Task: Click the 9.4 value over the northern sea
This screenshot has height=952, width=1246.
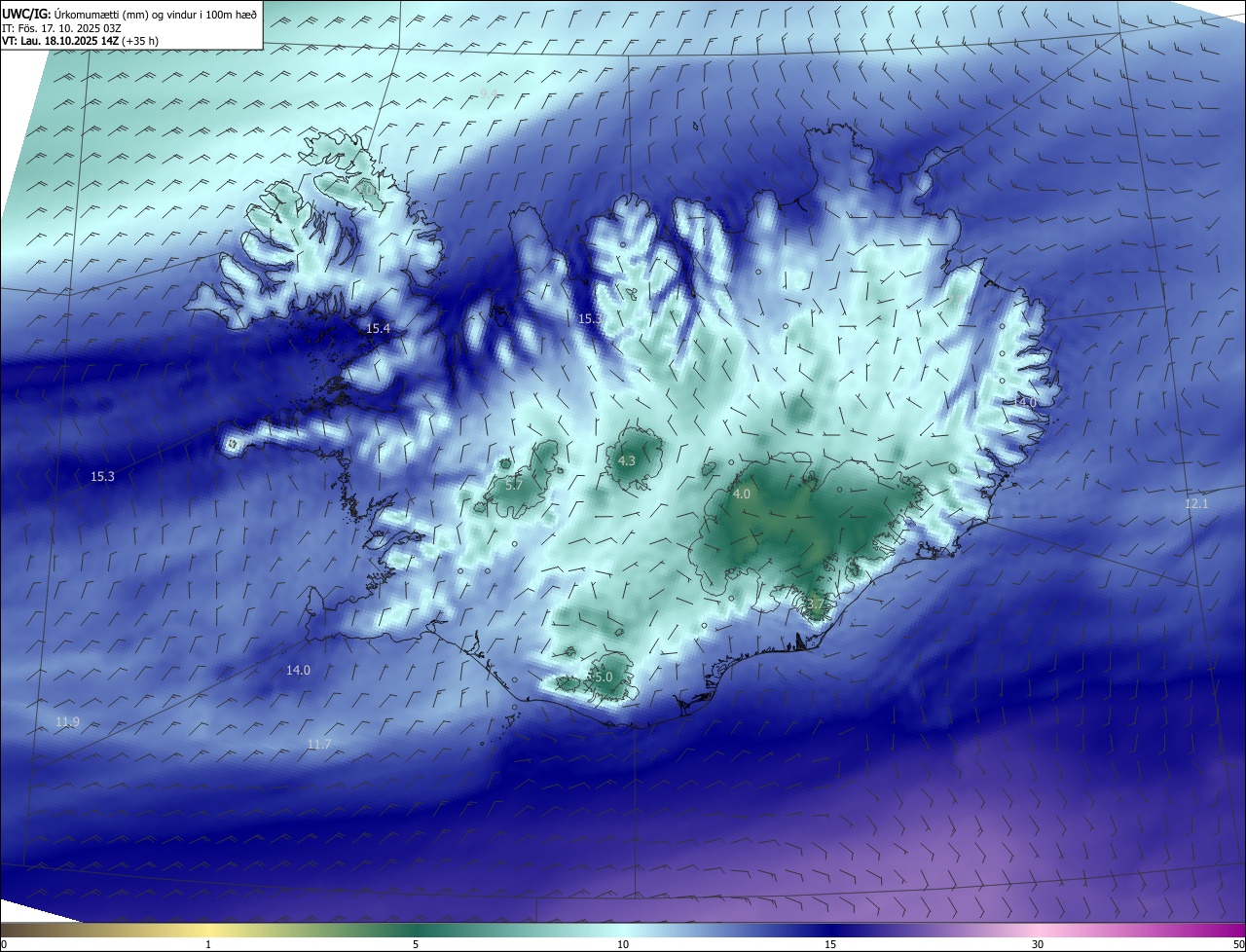Action: click(489, 93)
